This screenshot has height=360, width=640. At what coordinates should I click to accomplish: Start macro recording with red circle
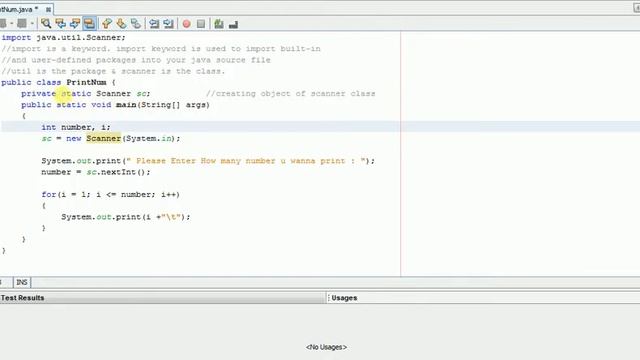coord(187,24)
